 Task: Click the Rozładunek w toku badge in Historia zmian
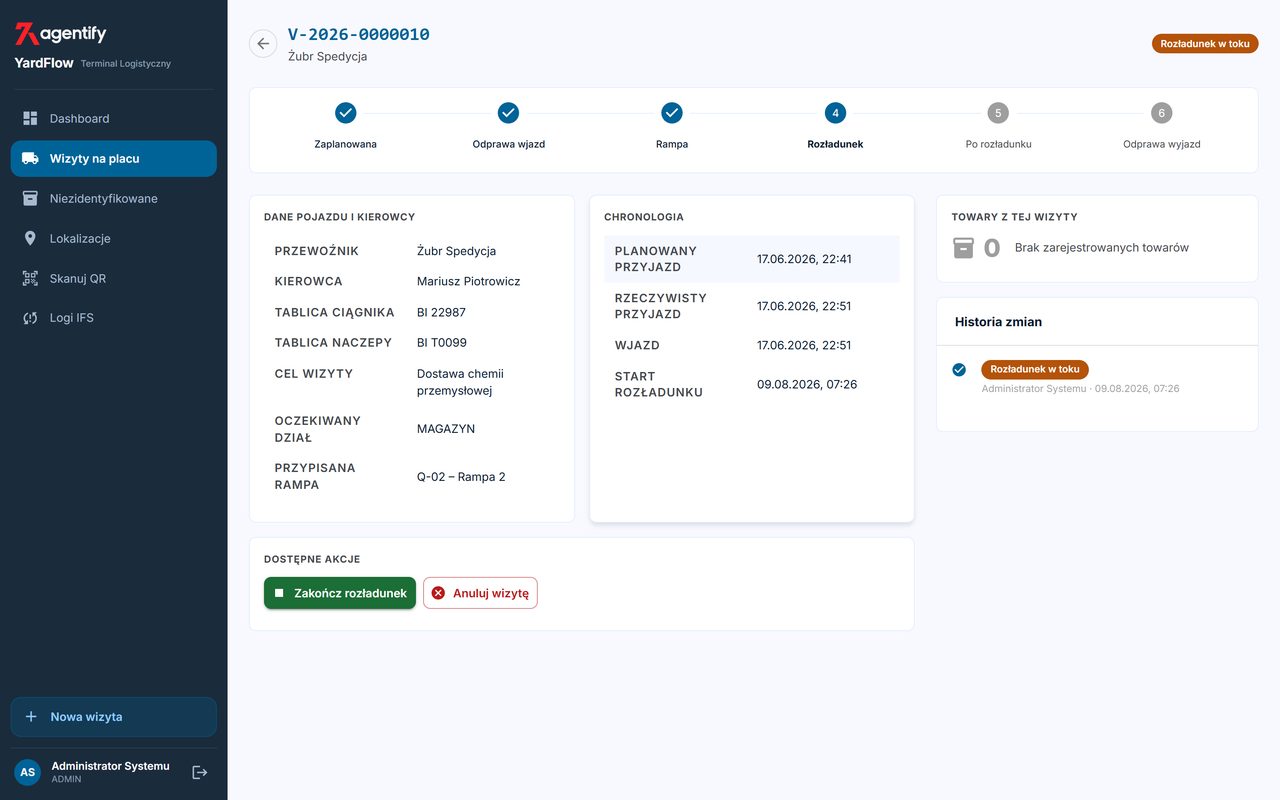click(1035, 369)
